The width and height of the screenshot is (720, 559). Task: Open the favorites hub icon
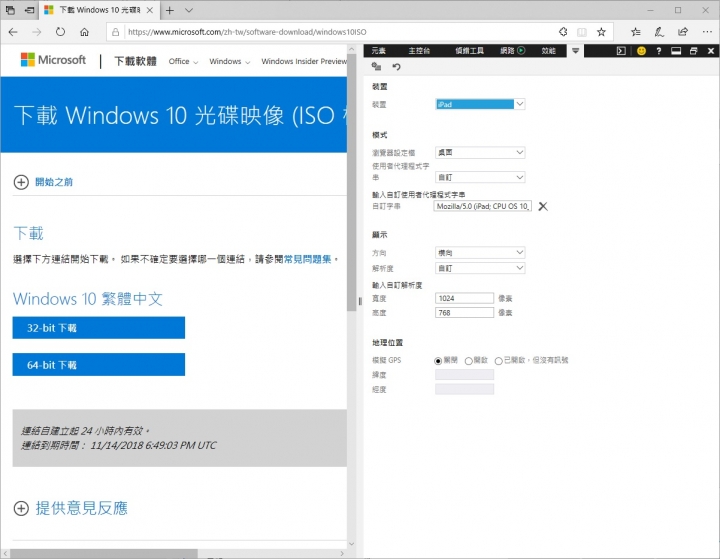pos(636,32)
